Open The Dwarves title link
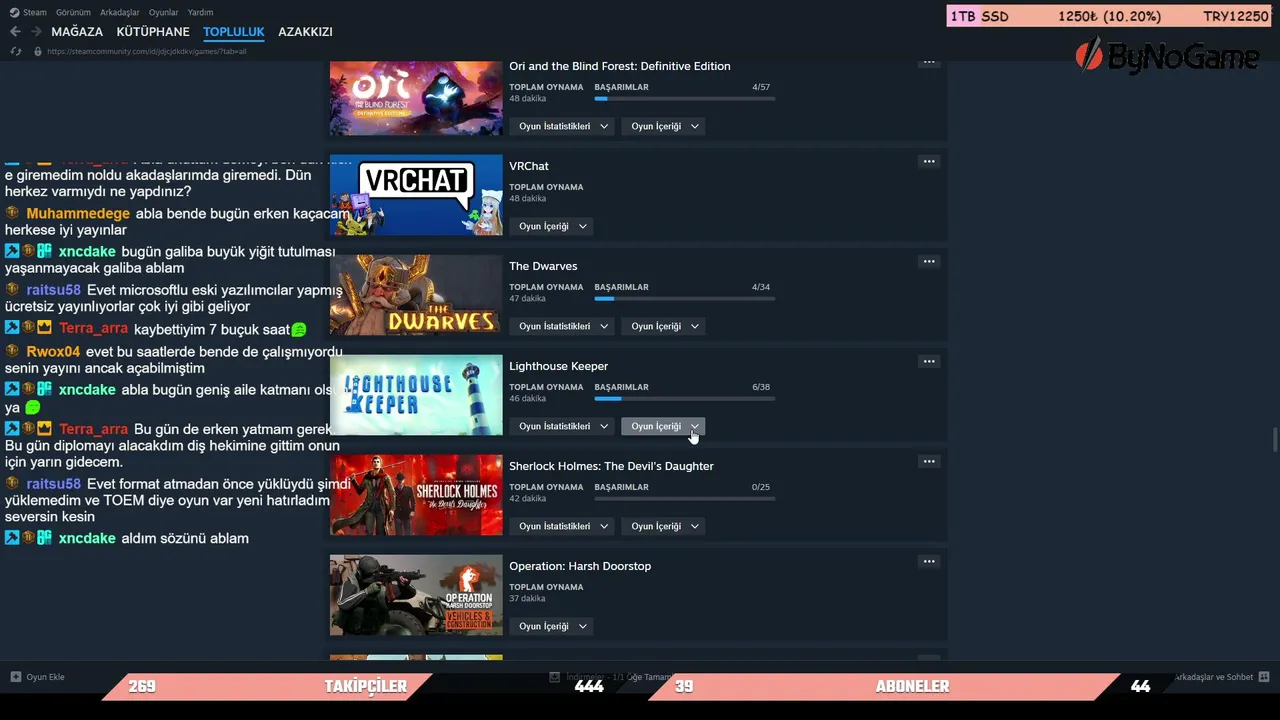The image size is (1280, 720). [543, 266]
